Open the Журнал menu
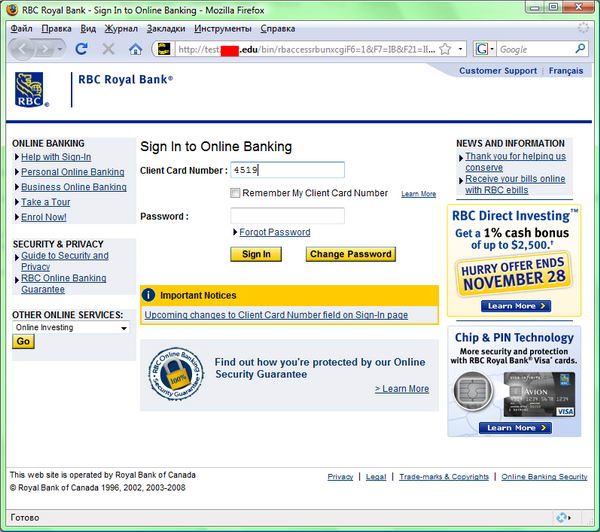The image size is (600, 532). coord(121,29)
